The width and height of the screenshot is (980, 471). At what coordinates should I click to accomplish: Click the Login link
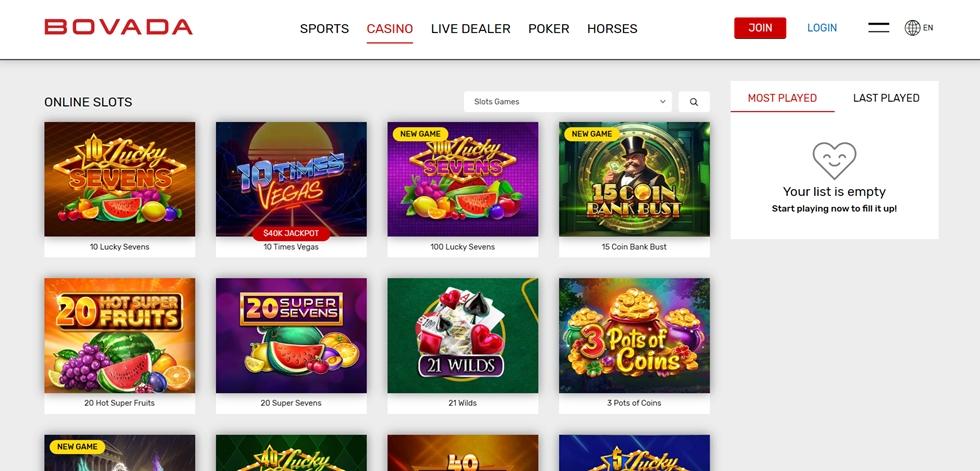click(822, 28)
